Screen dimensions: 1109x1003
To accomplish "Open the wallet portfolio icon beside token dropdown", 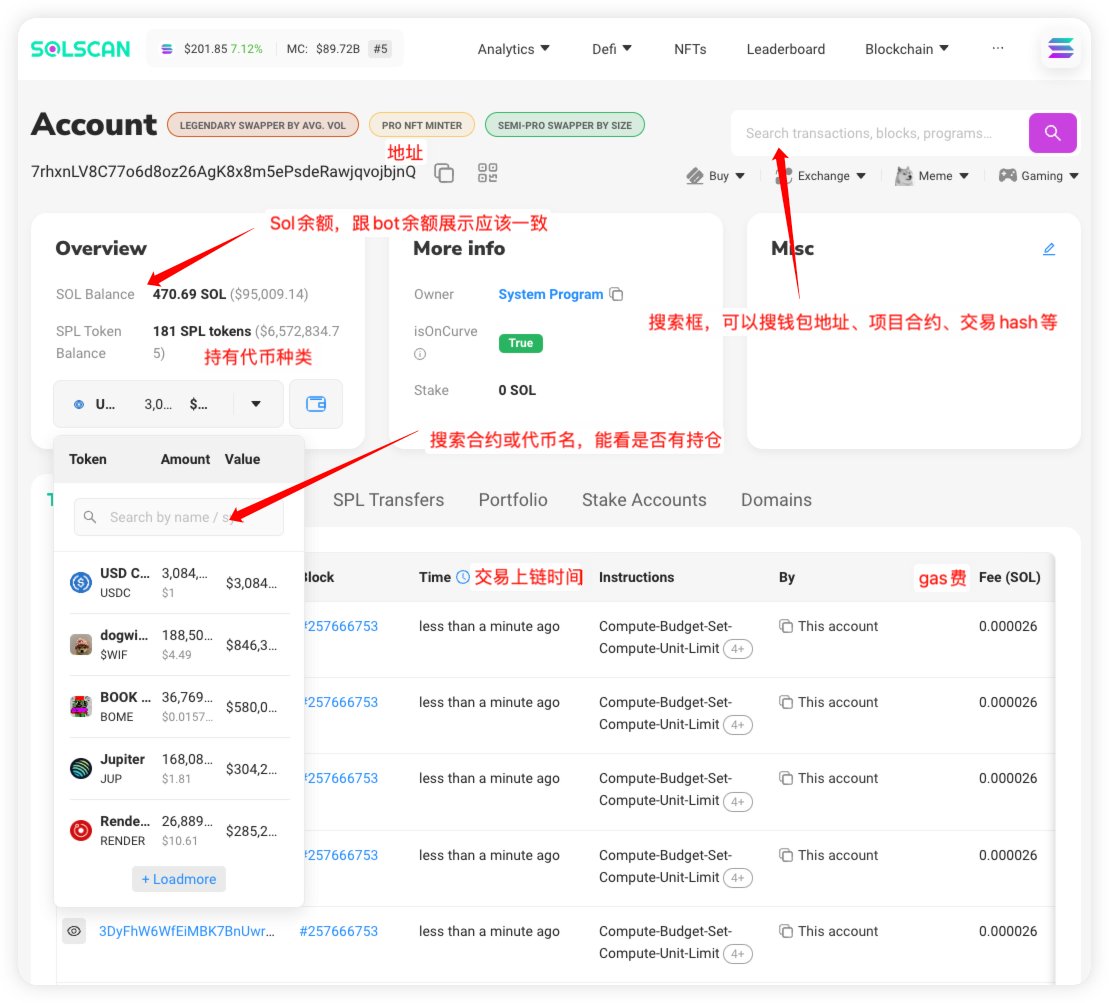I will click(x=315, y=404).
